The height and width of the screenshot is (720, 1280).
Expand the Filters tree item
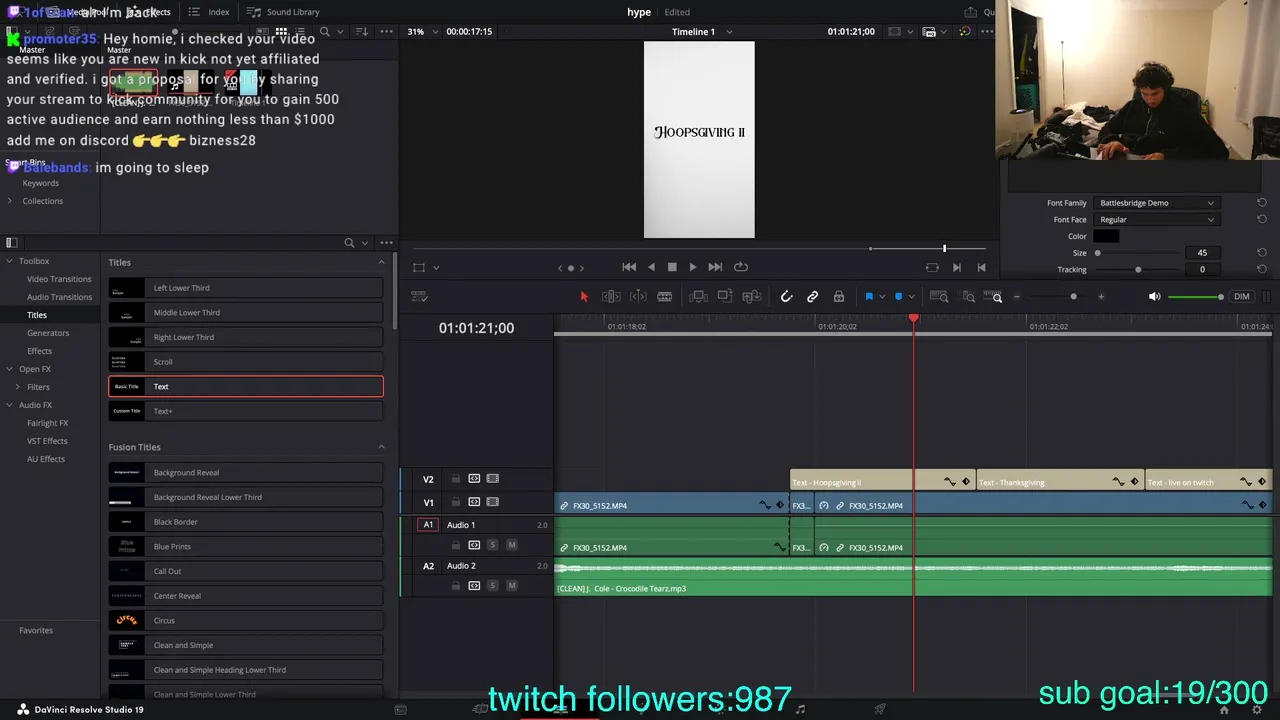click(17, 387)
